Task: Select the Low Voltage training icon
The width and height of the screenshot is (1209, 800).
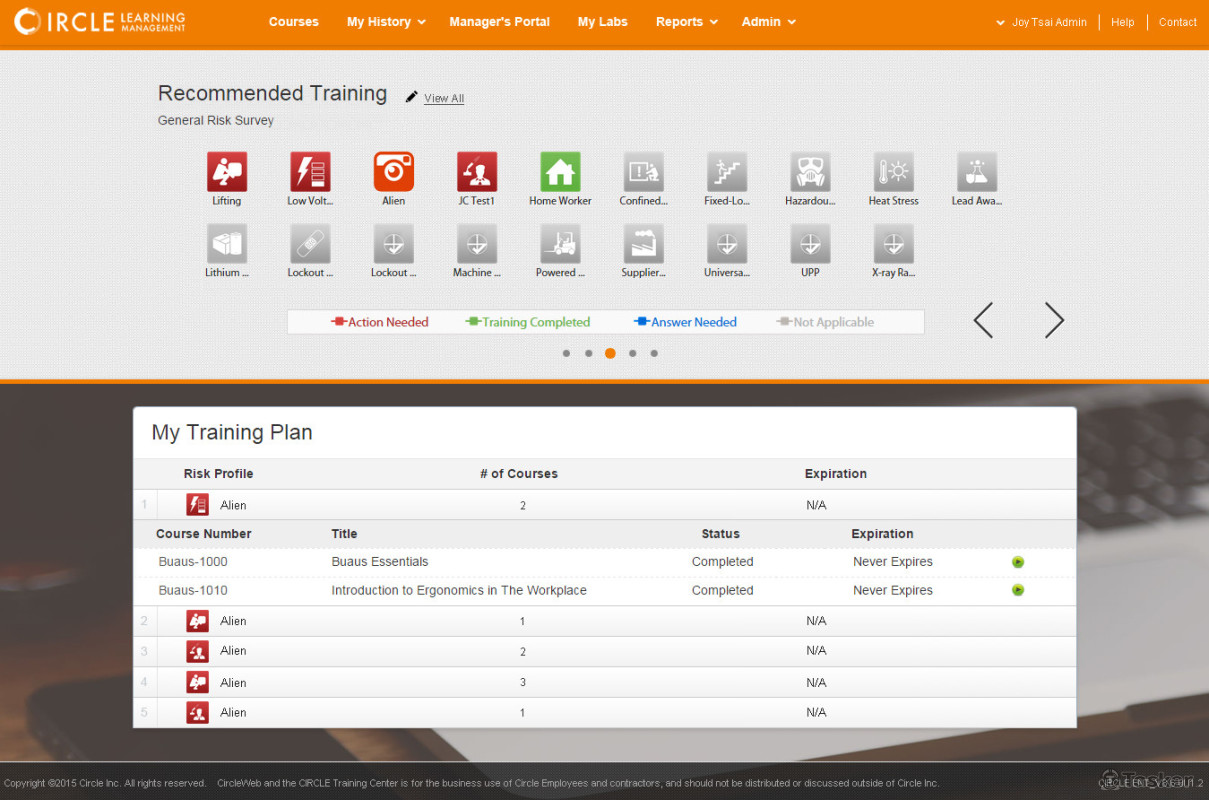Action: (310, 172)
